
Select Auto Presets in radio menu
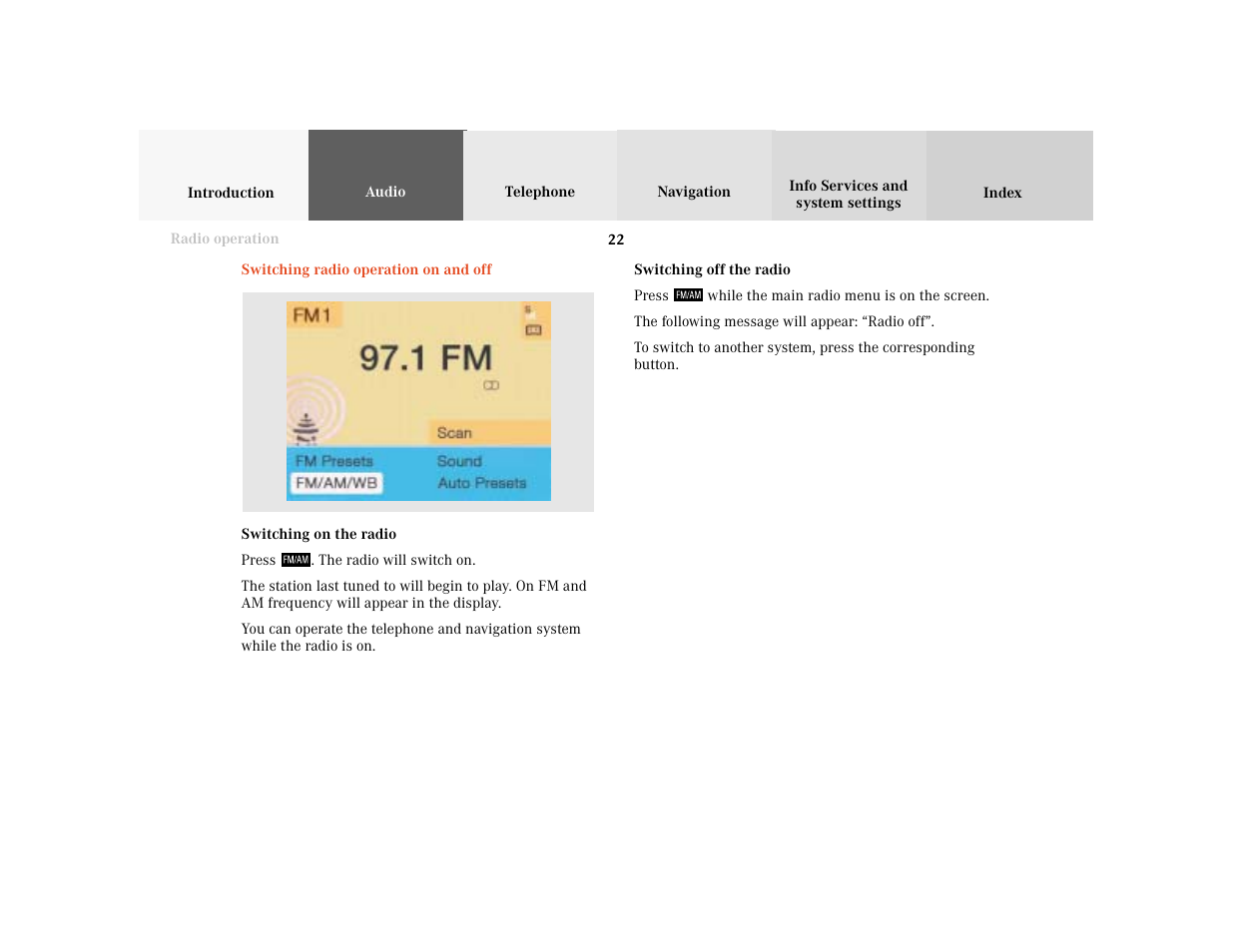pyautogui.click(x=482, y=483)
